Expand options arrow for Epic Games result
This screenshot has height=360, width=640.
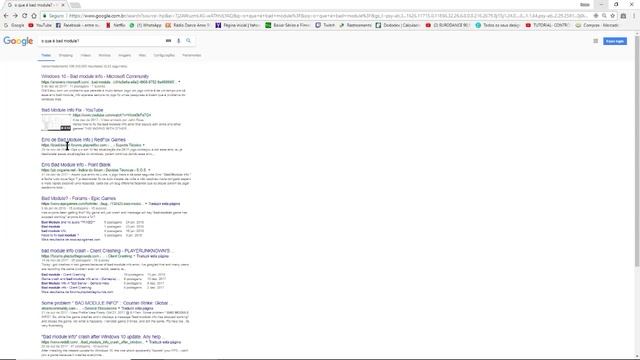pos(146,204)
